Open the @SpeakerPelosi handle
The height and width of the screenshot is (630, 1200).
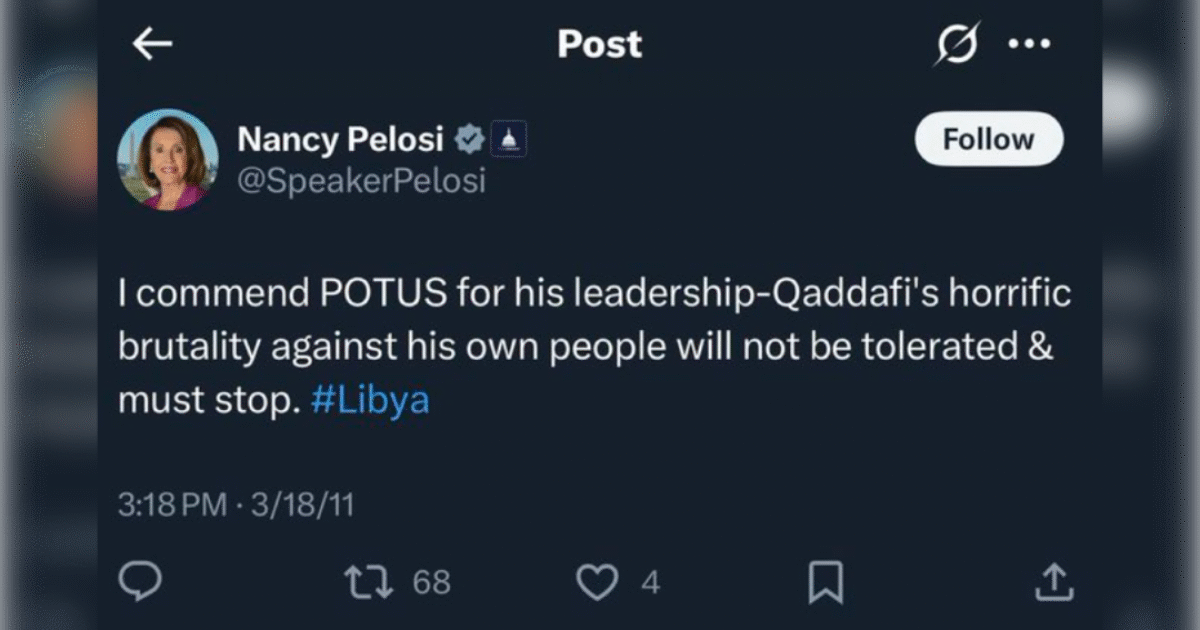361,181
